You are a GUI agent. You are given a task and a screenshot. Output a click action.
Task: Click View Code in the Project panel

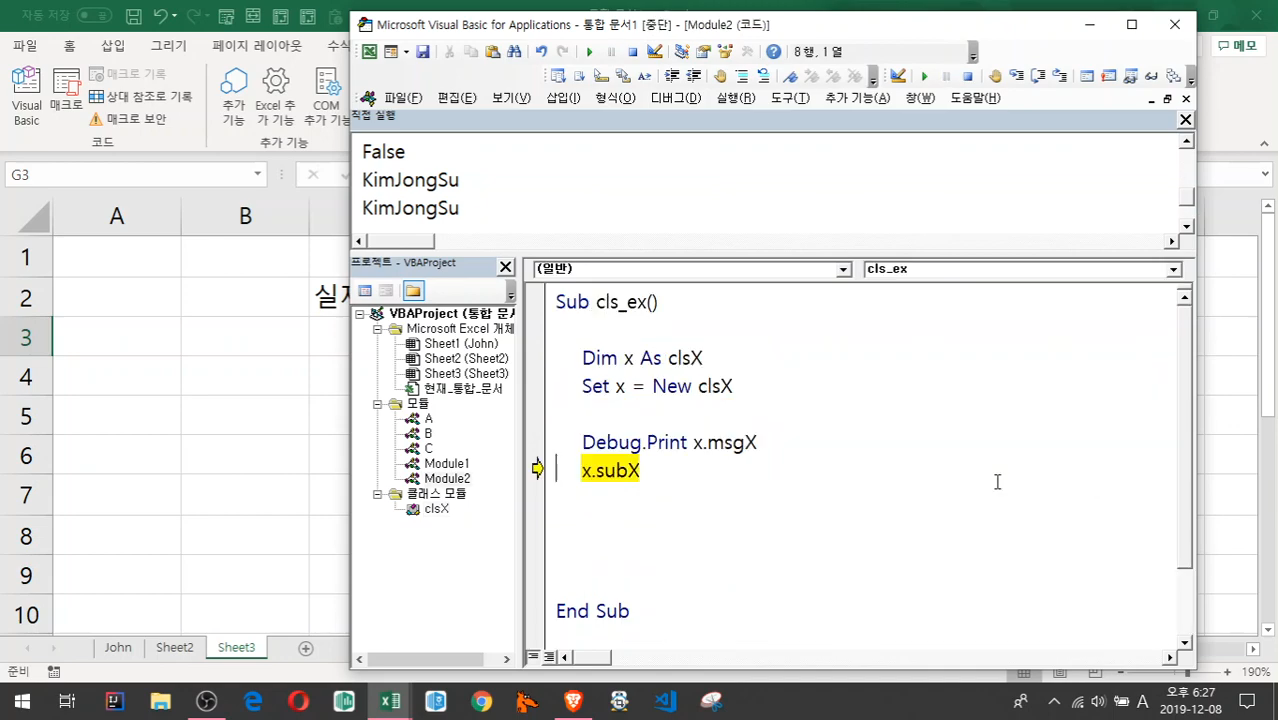365,291
